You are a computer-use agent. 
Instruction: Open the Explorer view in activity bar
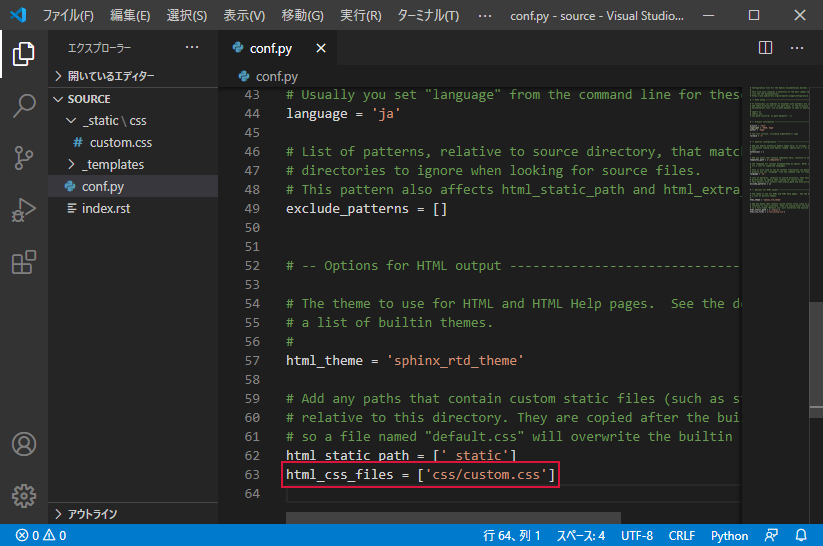click(x=24, y=54)
